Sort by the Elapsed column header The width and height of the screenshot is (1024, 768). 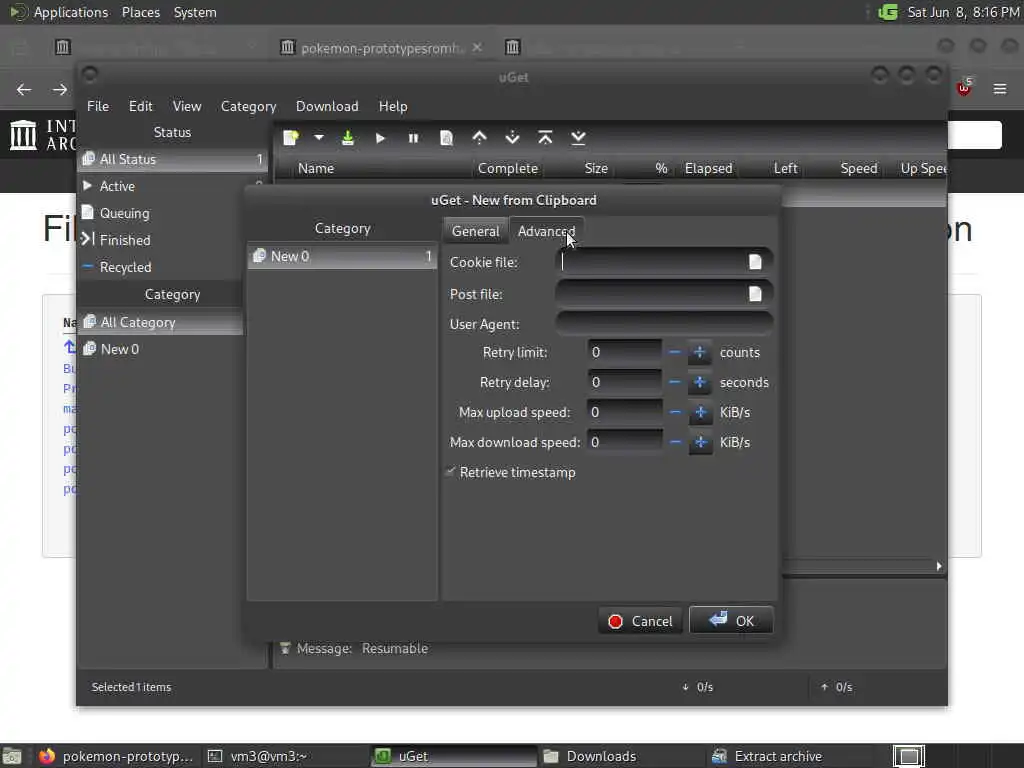coord(708,168)
